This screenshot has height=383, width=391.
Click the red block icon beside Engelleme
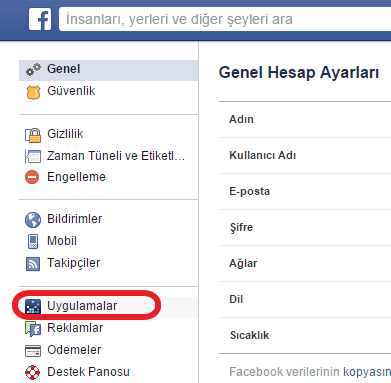[x=32, y=177]
